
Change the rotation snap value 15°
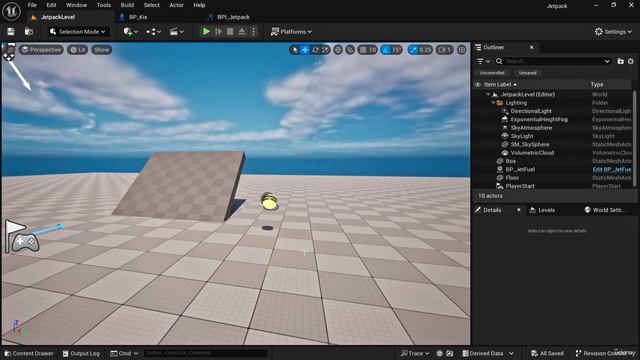[396, 50]
